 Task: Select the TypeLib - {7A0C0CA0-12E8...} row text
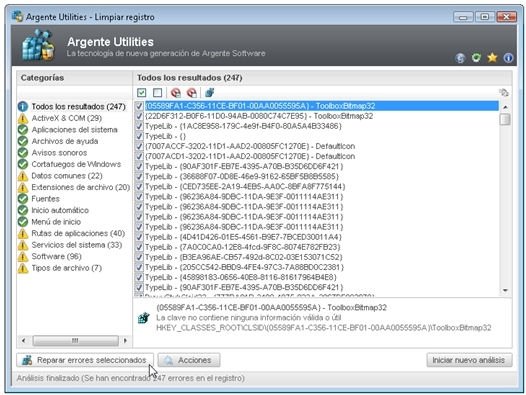click(x=243, y=247)
